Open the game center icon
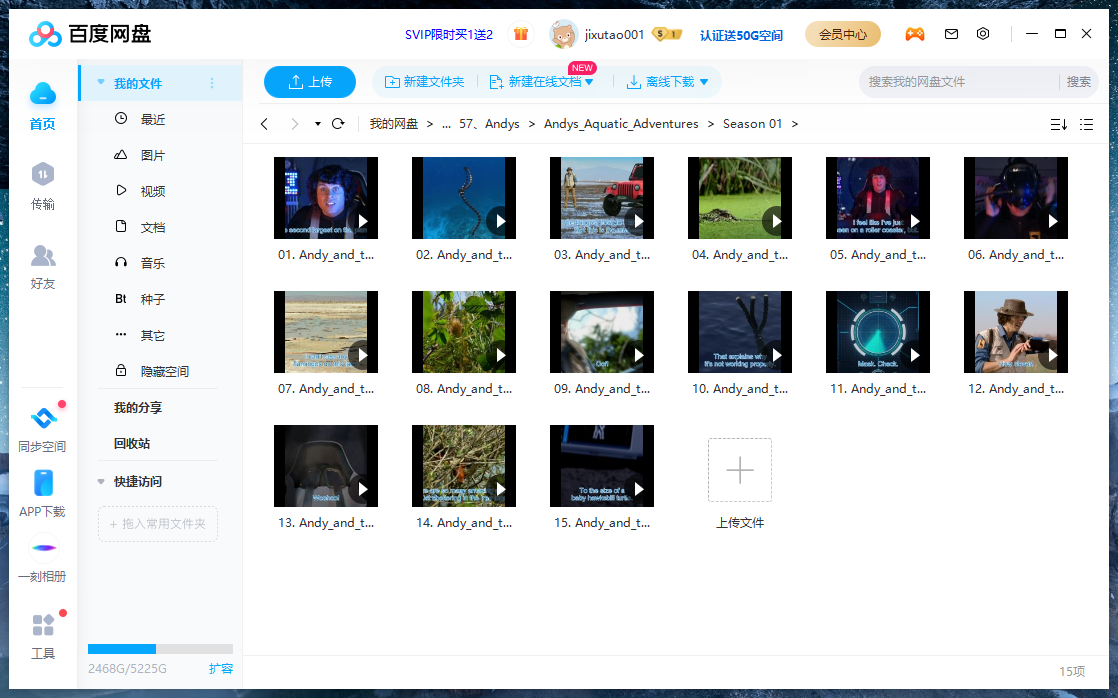 point(915,34)
